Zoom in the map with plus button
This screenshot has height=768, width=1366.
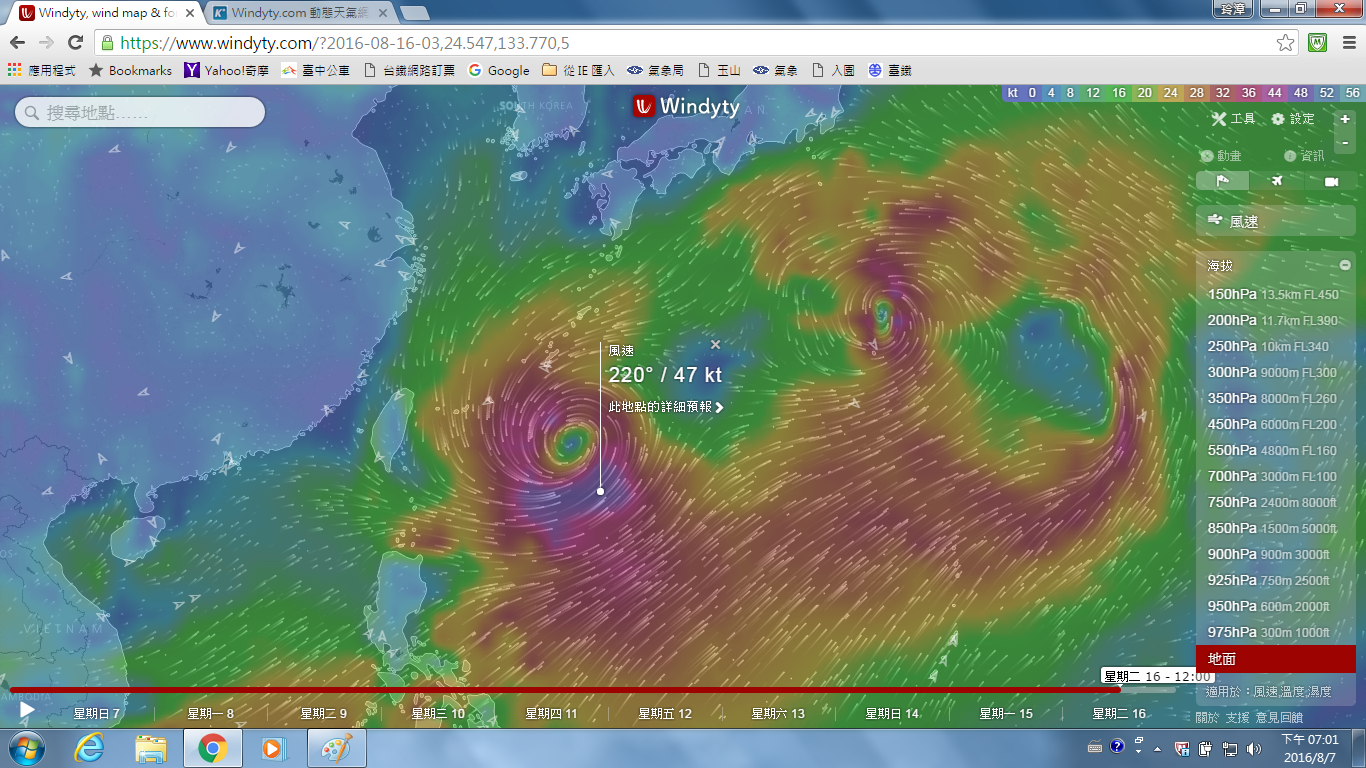tap(1345, 119)
